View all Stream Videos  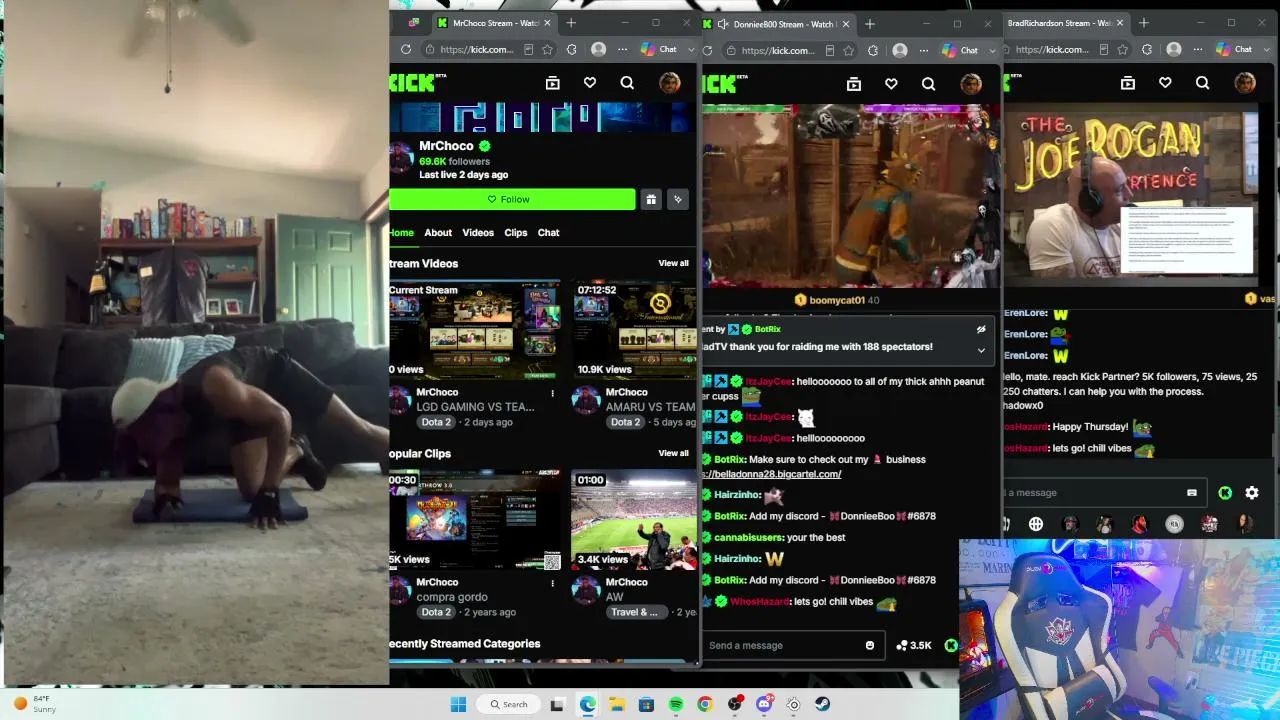[673, 263]
